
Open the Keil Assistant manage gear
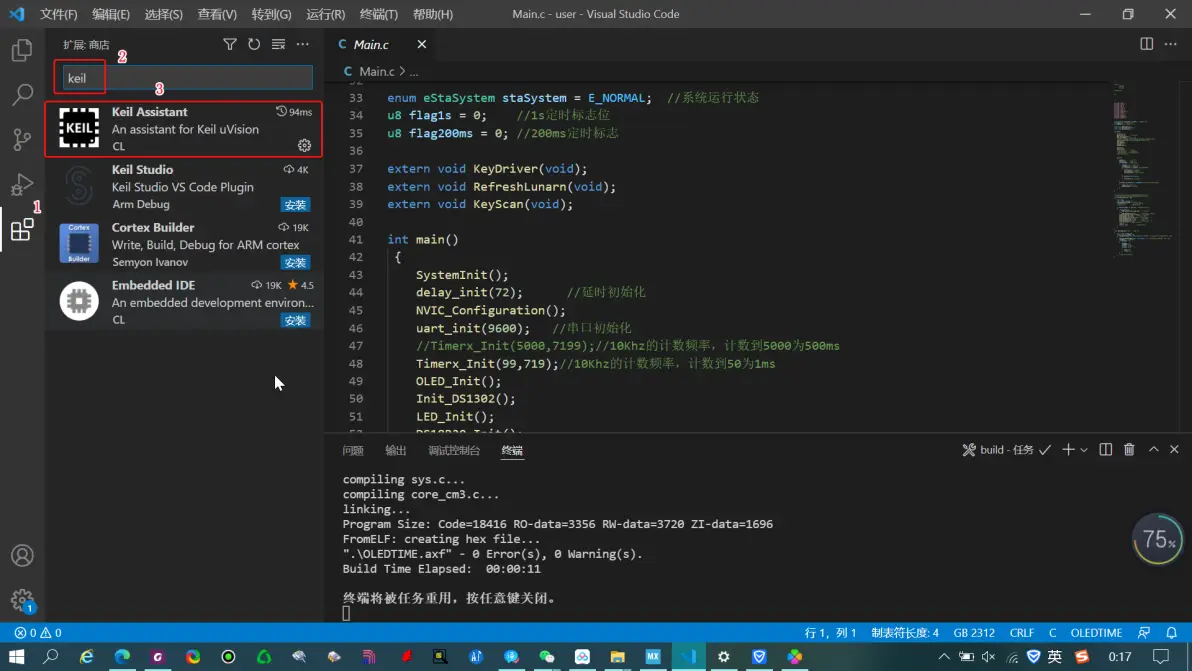(304, 146)
